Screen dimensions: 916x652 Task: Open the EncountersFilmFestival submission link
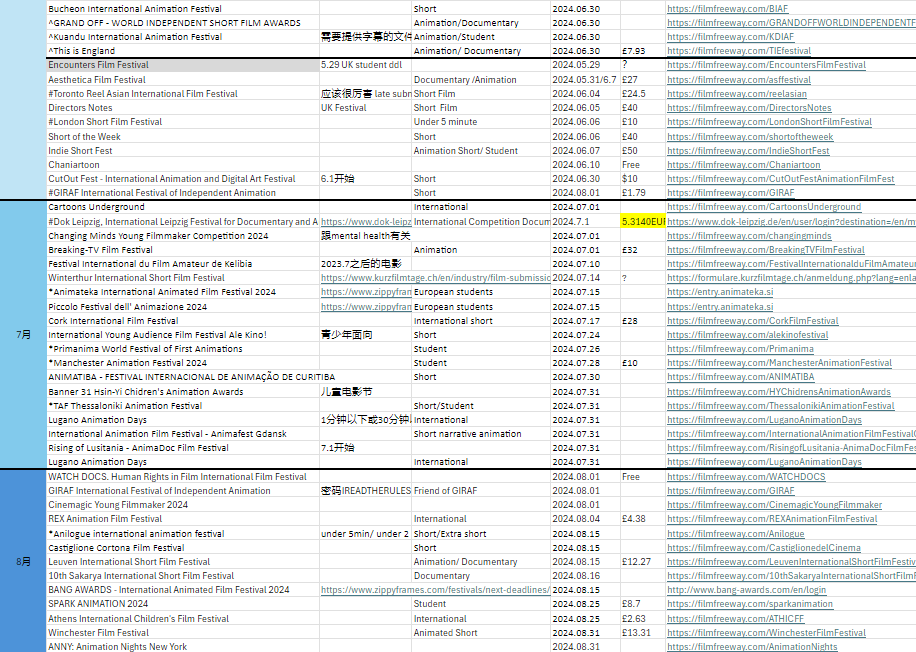coord(766,65)
